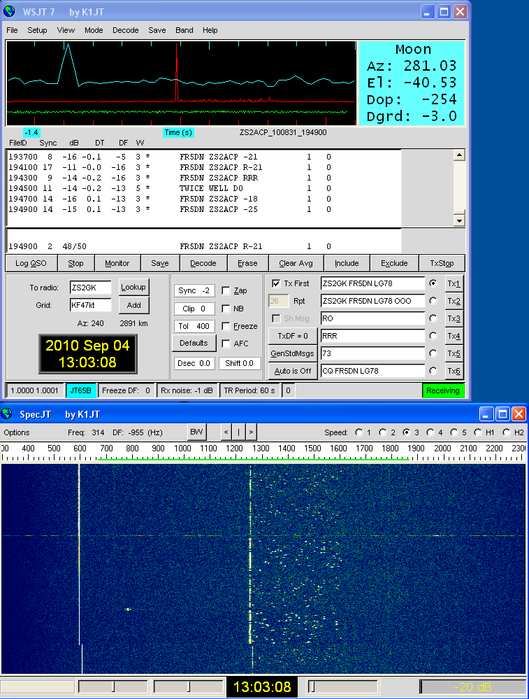This screenshot has height=699, width=529.
Task: Click the Add button next to Grid
Action: pos(134,305)
